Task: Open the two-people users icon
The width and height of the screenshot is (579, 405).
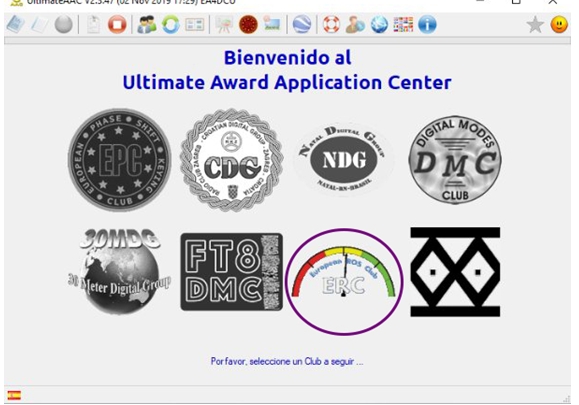Action: (x=147, y=25)
